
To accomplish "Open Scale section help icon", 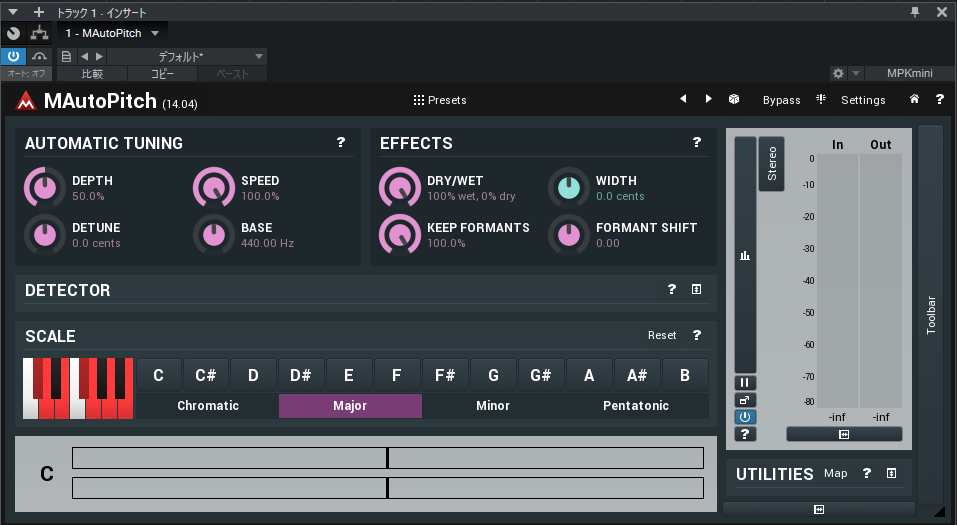I will pyautogui.click(x=696, y=335).
